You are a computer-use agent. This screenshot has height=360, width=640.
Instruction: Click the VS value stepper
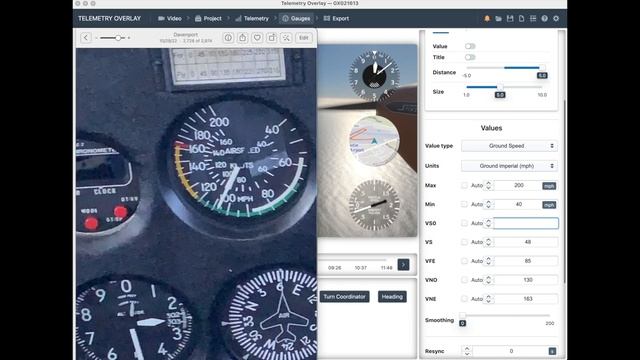tap(489, 242)
